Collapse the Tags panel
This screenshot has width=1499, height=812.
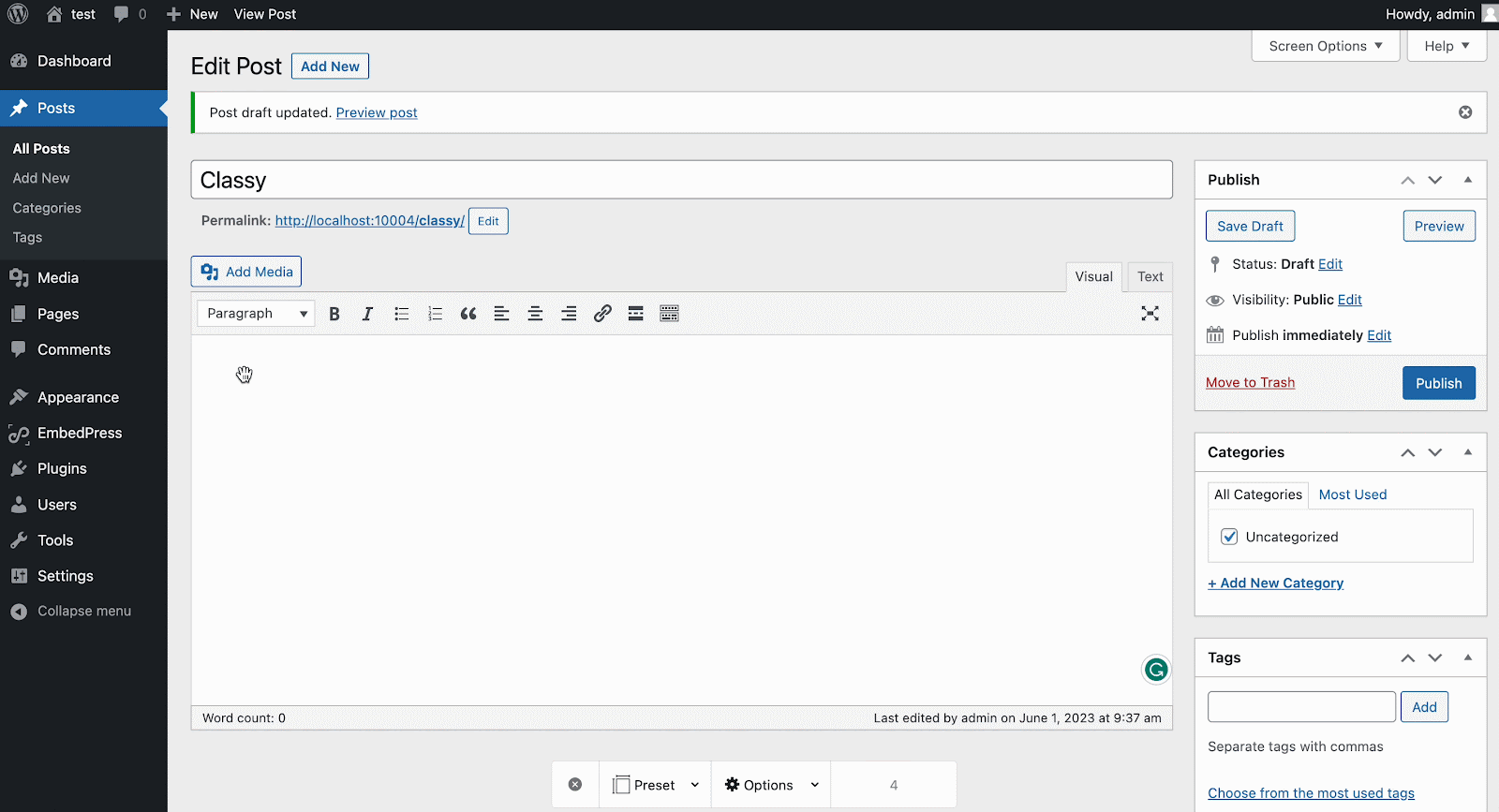1468,657
